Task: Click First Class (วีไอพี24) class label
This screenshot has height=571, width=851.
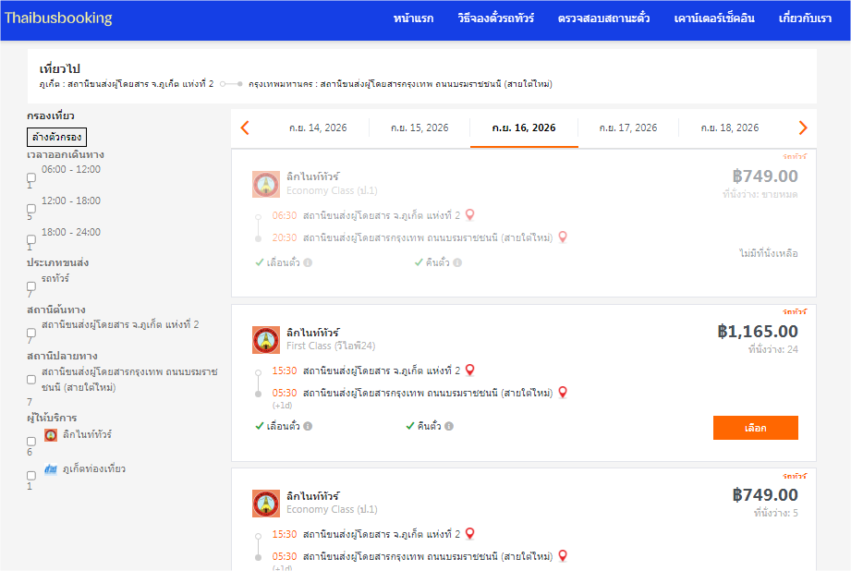Action: coord(331,346)
